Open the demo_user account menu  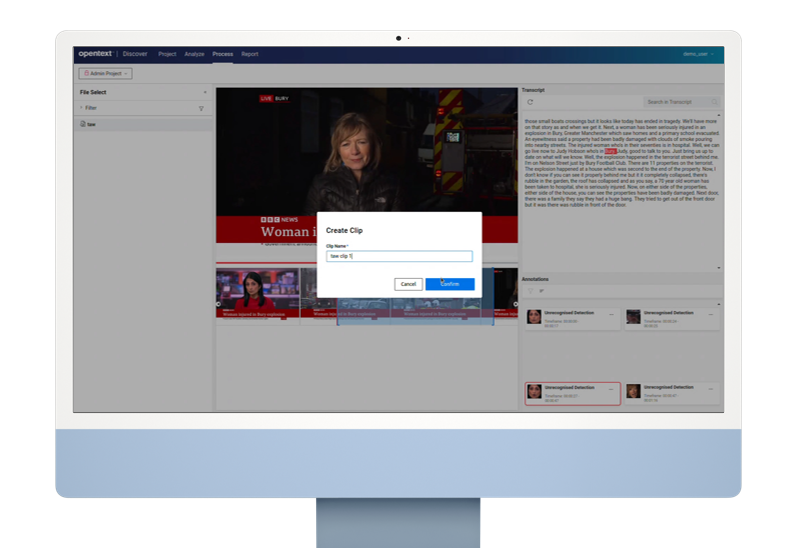coord(698,54)
